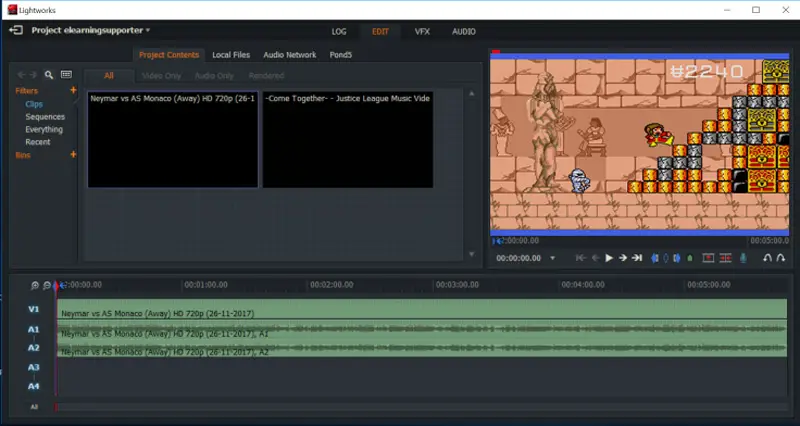Open the Project elearningsupporter dropdown
Screen dimensions: 800x426
[x=91, y=30]
